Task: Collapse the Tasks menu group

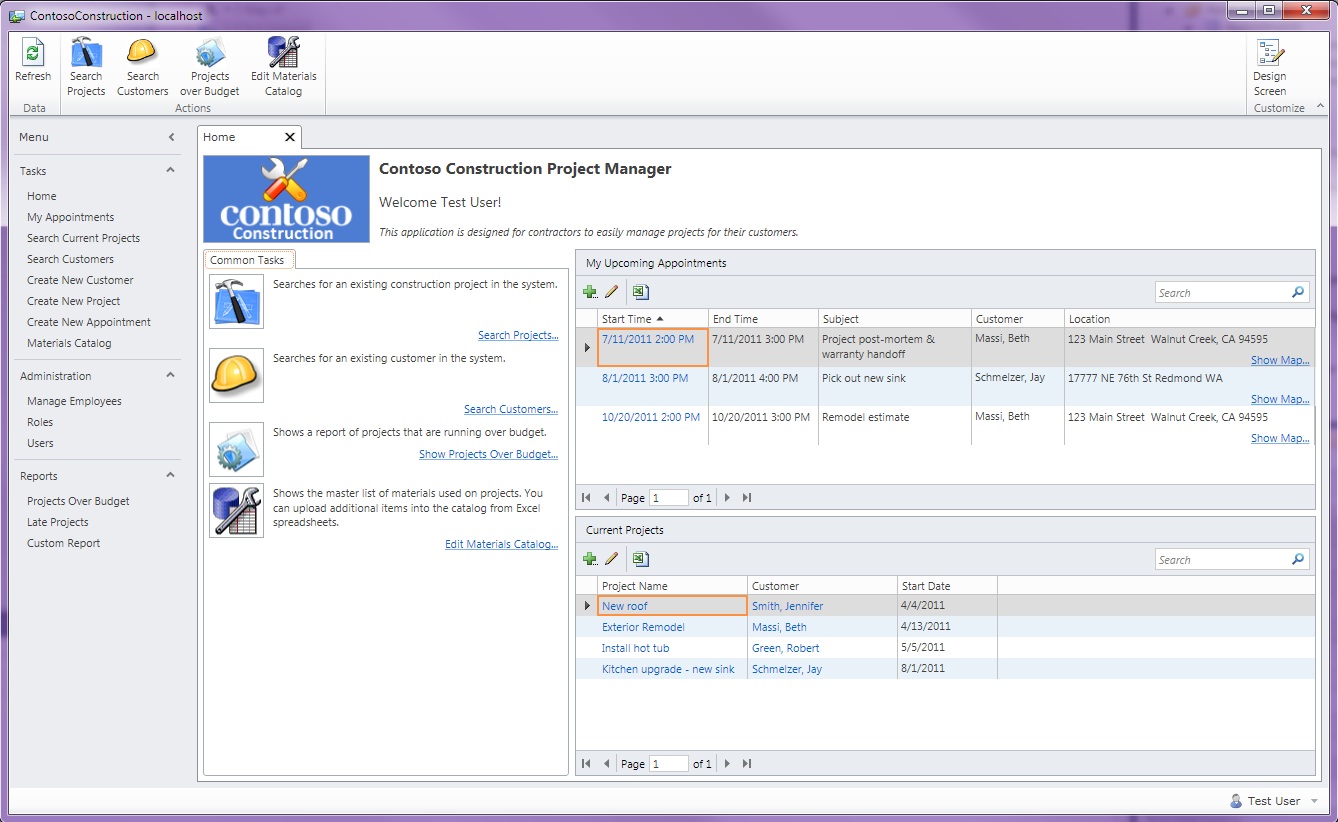Action: [170, 170]
